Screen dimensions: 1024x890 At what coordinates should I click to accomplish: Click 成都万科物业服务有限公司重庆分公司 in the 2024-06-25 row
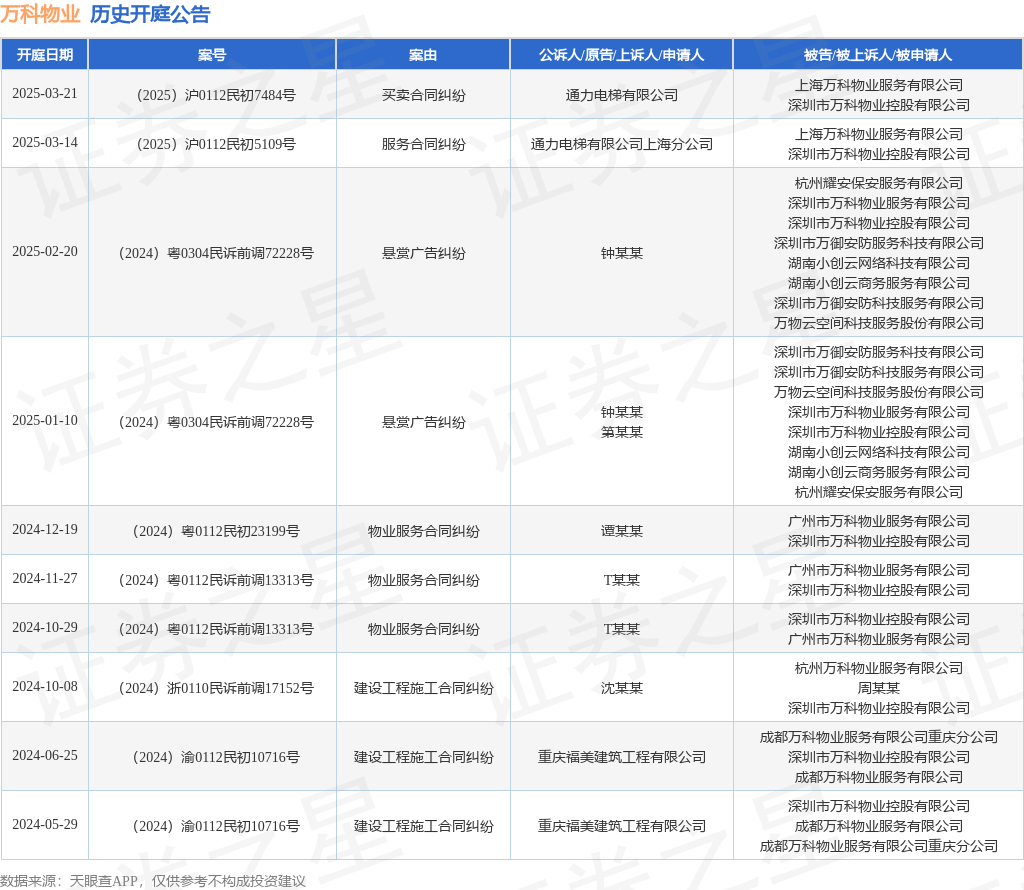(x=878, y=738)
